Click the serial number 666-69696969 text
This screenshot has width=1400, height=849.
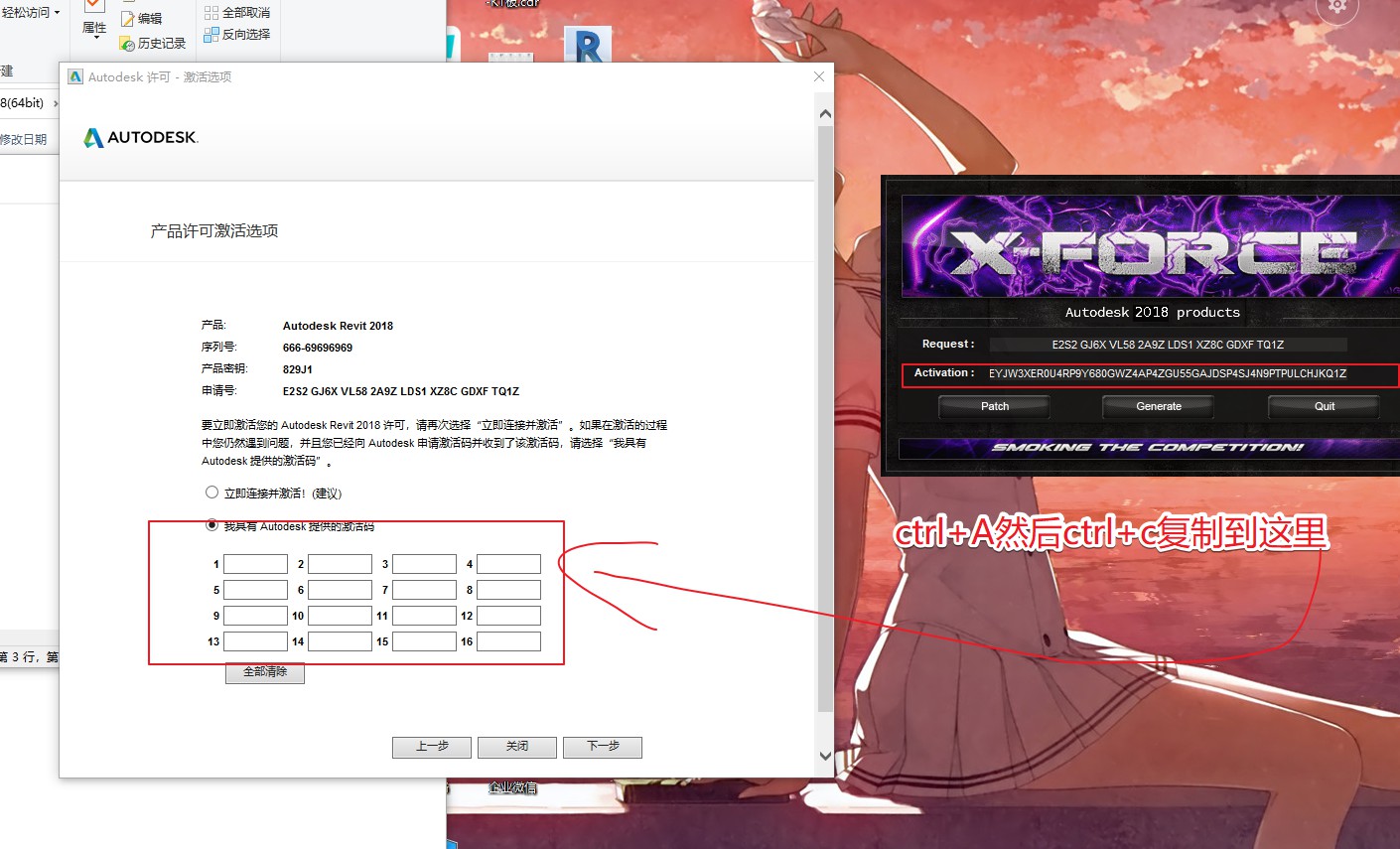318,348
